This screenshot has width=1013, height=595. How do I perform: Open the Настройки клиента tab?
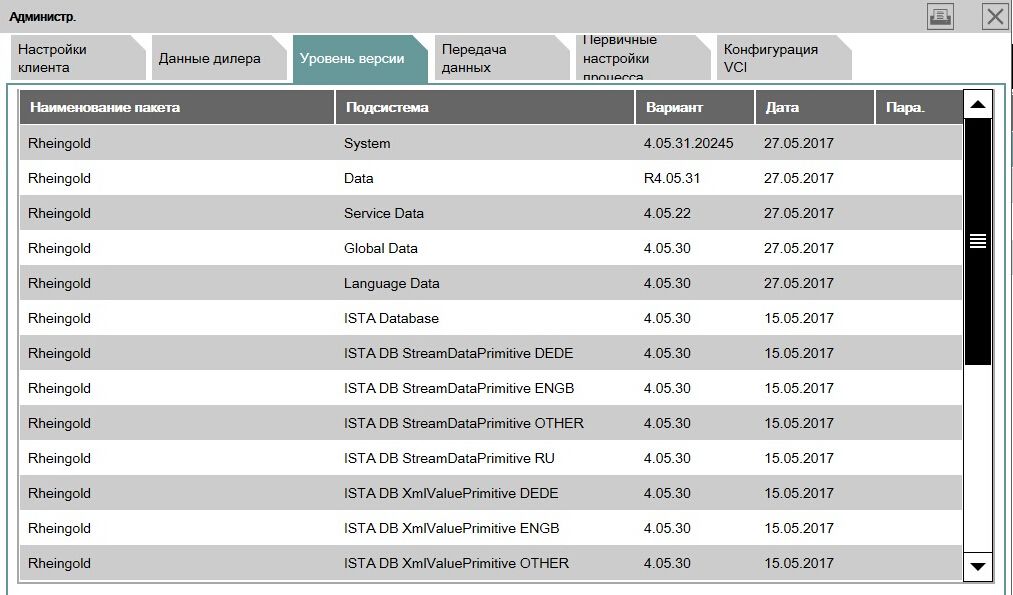[78, 58]
